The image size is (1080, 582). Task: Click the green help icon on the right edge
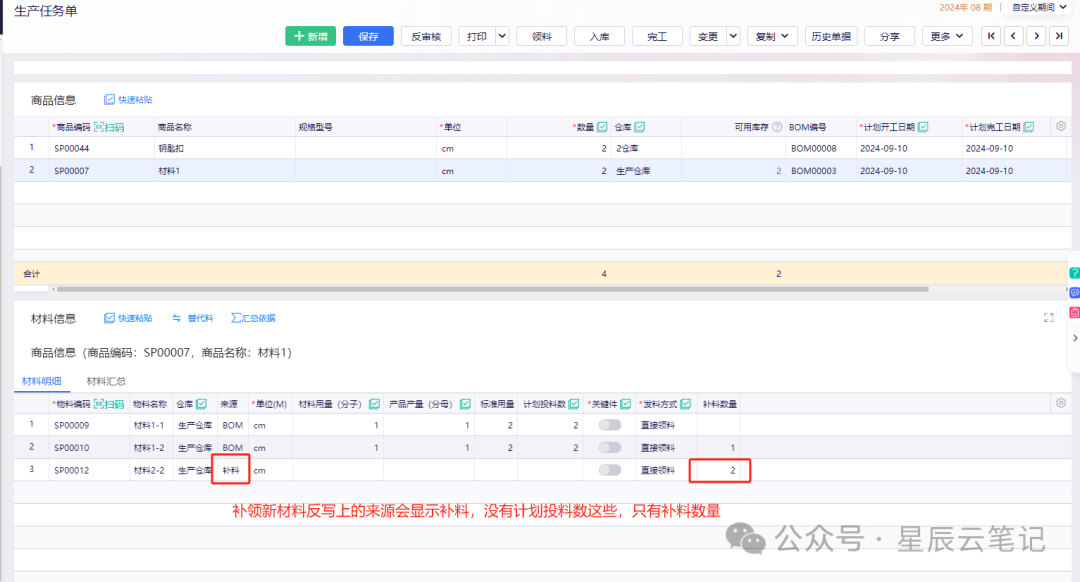point(1074,273)
